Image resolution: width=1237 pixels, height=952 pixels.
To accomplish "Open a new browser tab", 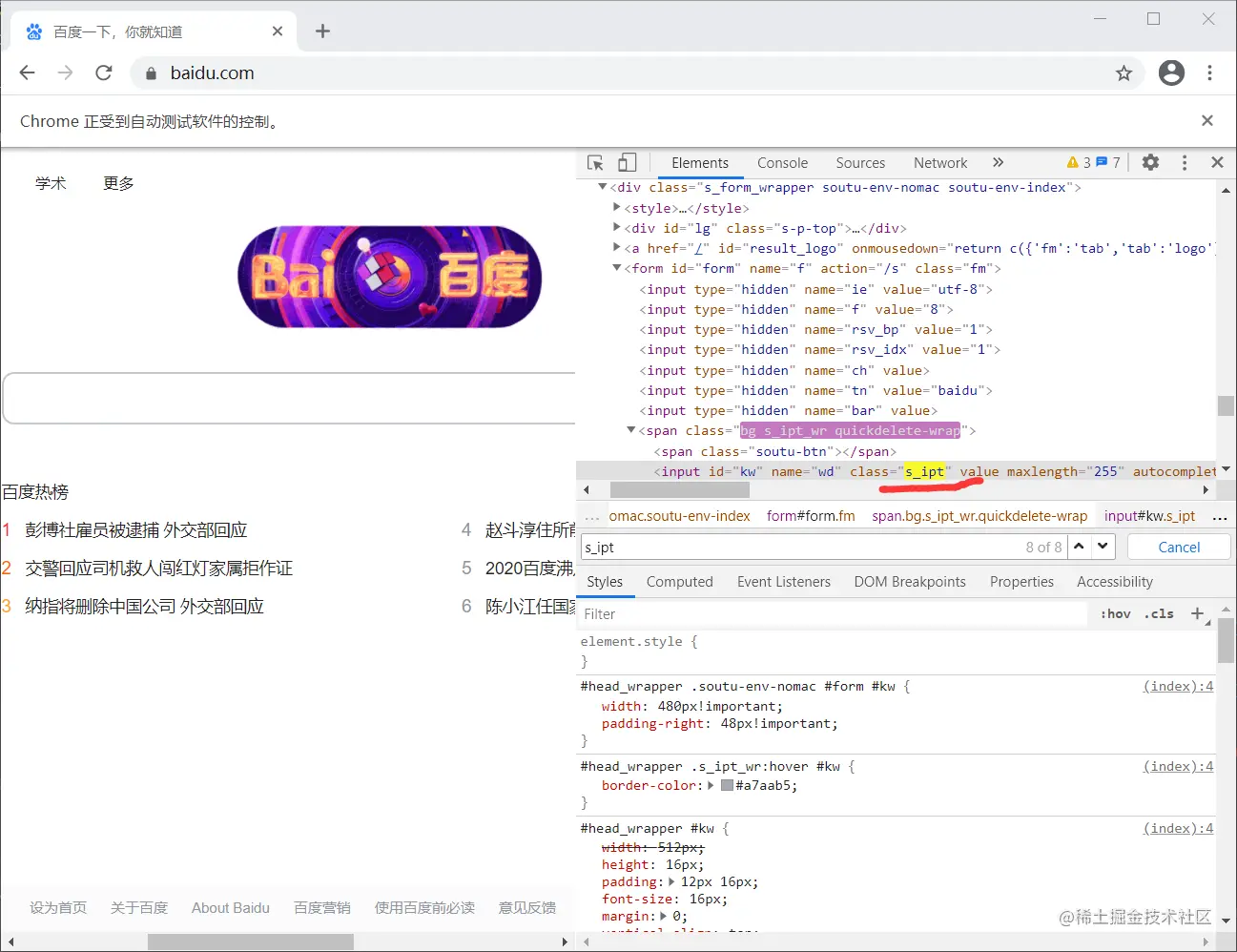I will [322, 31].
